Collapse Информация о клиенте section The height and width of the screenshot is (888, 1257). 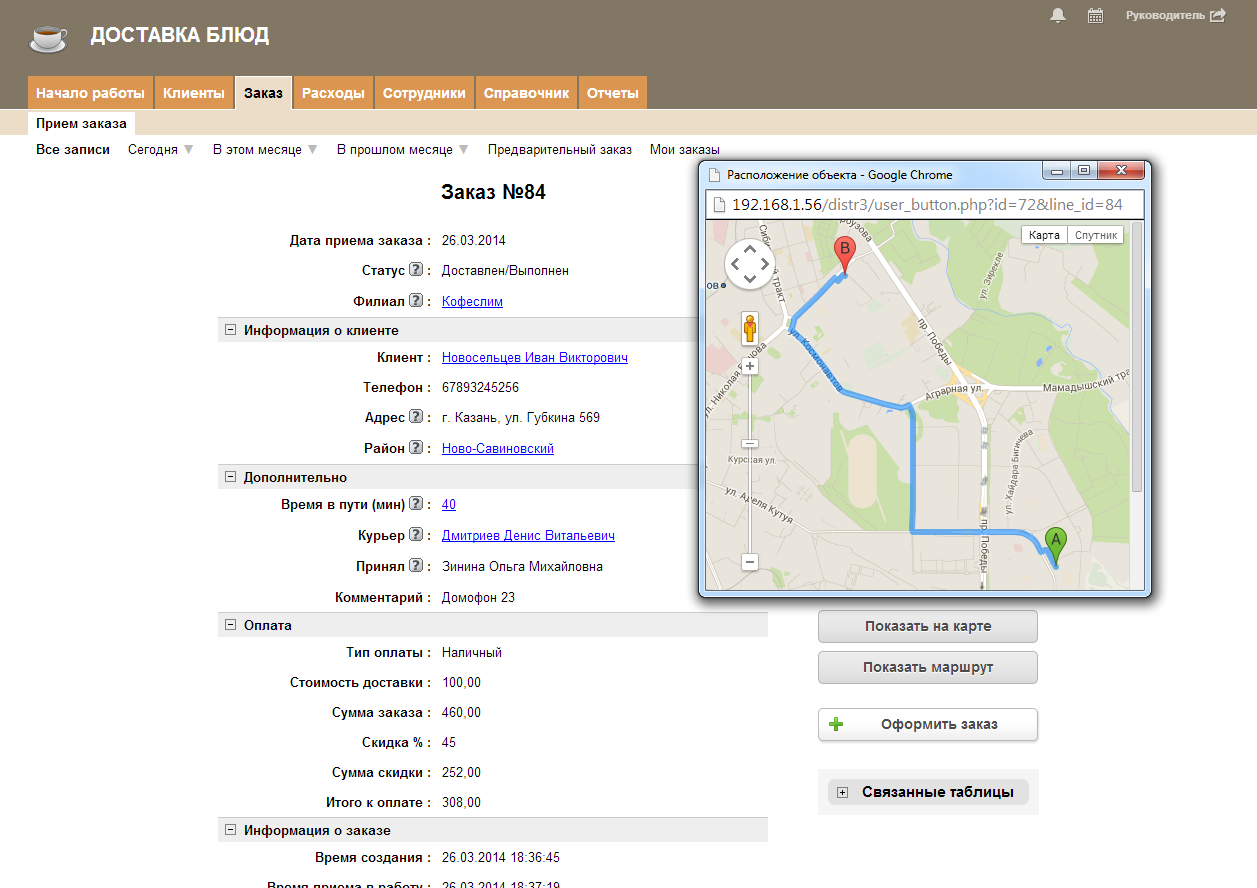tap(230, 330)
